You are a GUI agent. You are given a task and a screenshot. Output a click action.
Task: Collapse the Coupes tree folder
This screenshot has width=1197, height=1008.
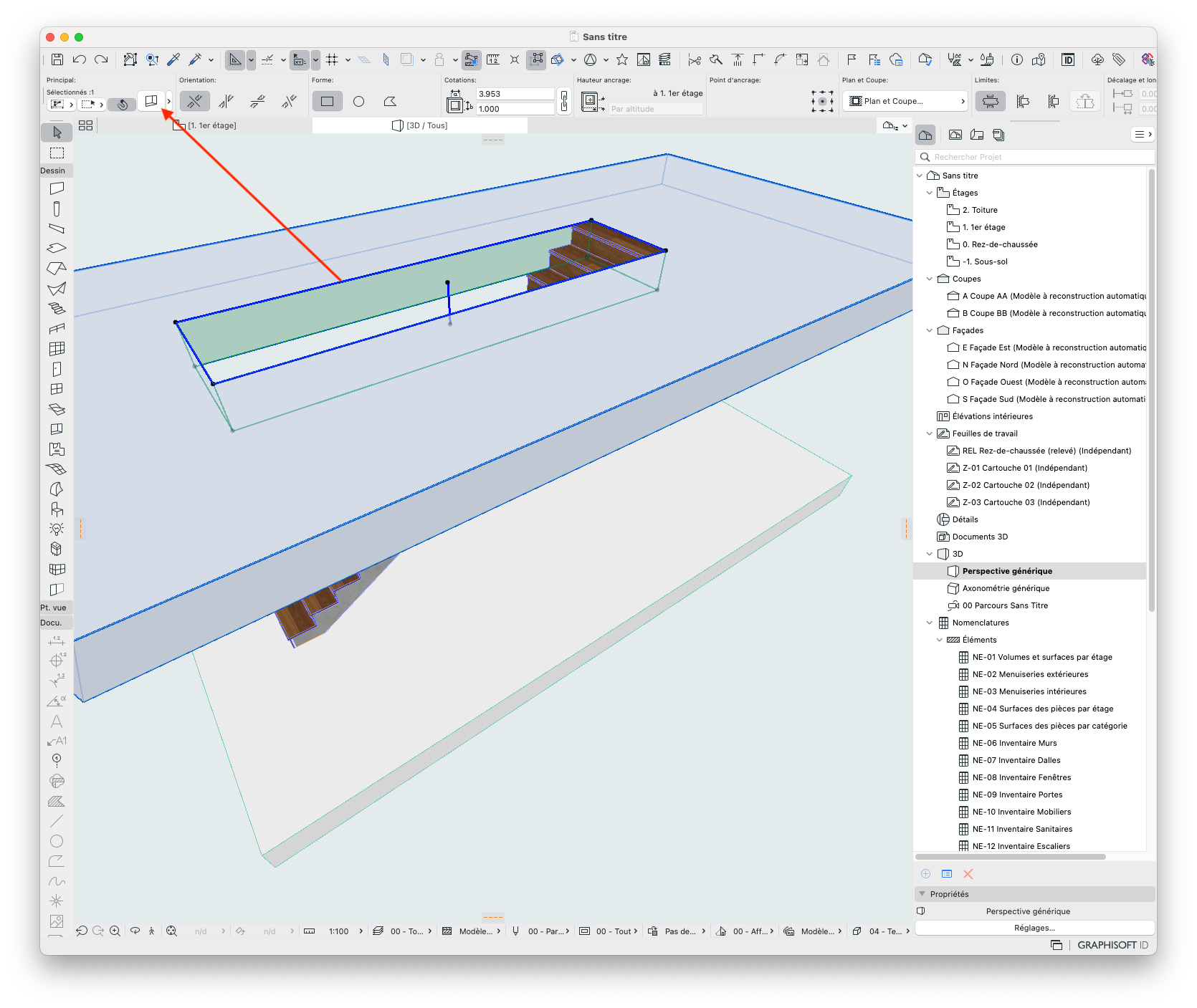tap(930, 279)
